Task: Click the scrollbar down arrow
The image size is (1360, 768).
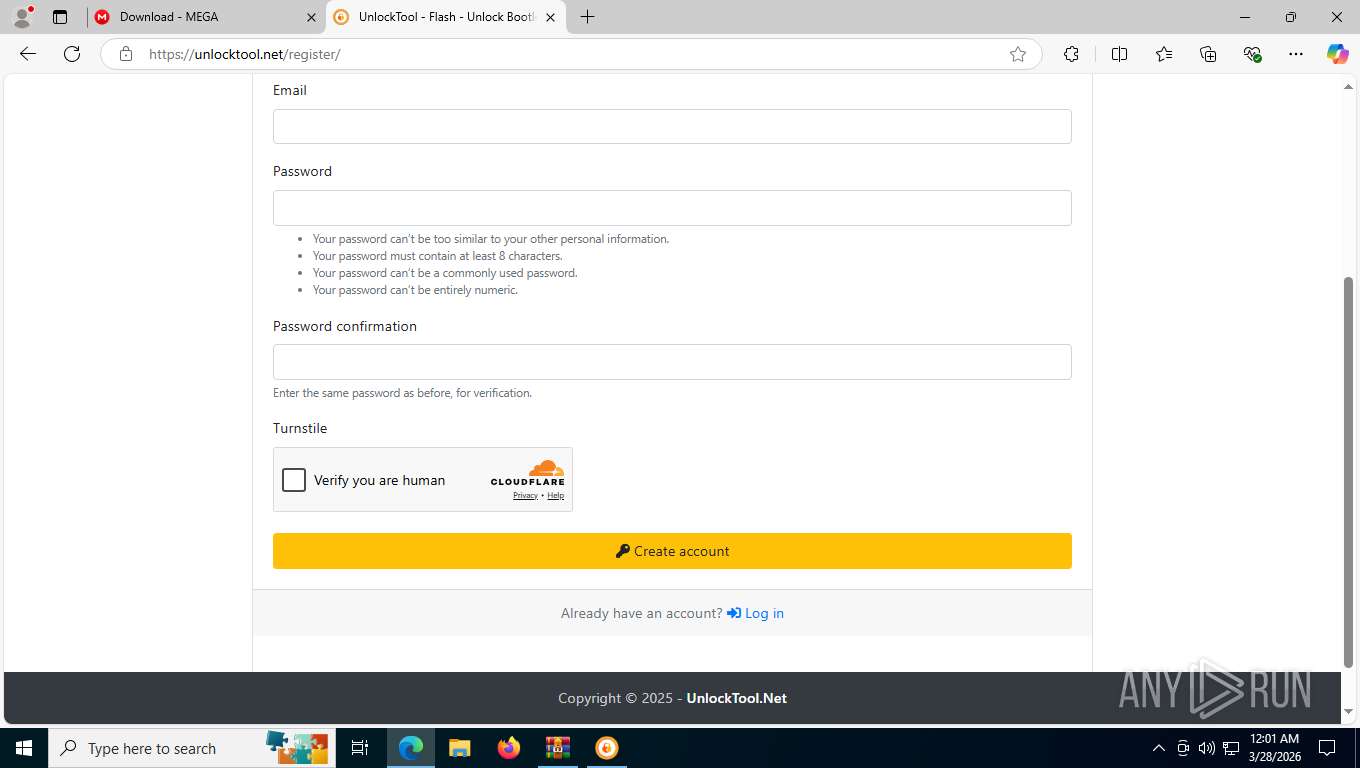Action: click(x=1348, y=712)
